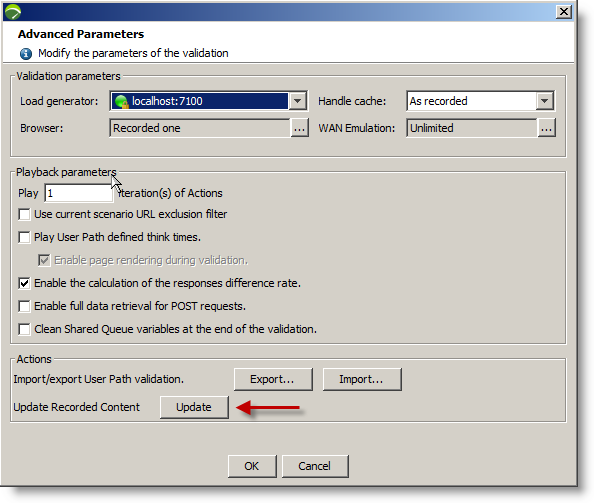Open WAN Emulation settings ellipsis button
The height and width of the screenshot is (503, 594).
click(546, 128)
